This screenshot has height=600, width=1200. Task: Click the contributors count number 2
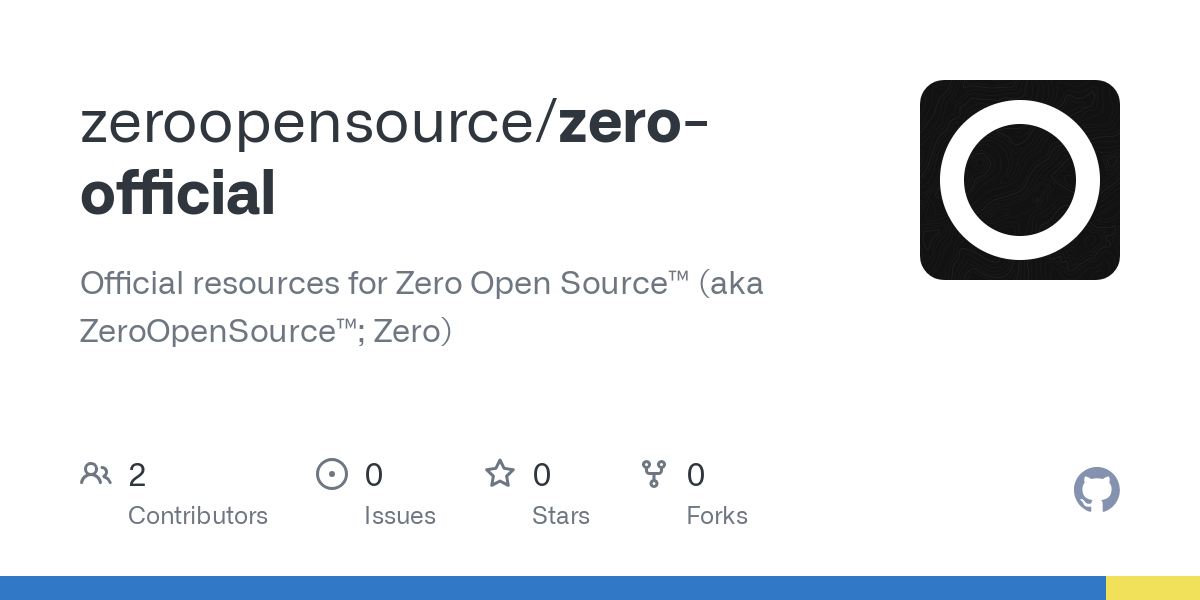click(137, 475)
